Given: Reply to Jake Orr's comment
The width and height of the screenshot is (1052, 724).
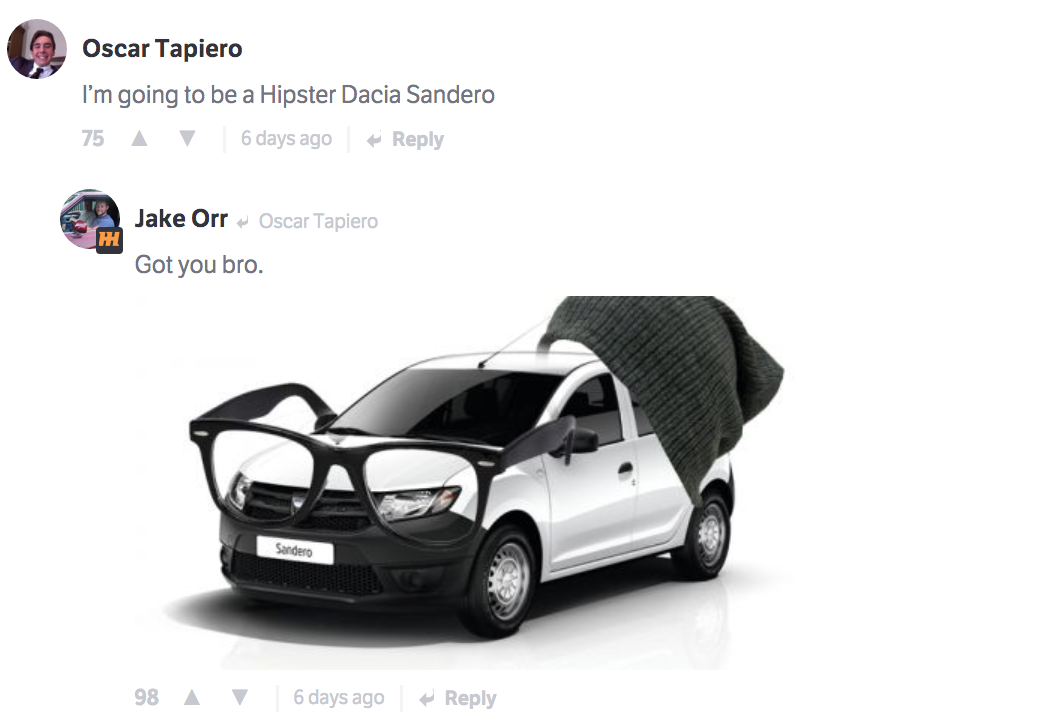Looking at the screenshot, I should click(x=458, y=698).
